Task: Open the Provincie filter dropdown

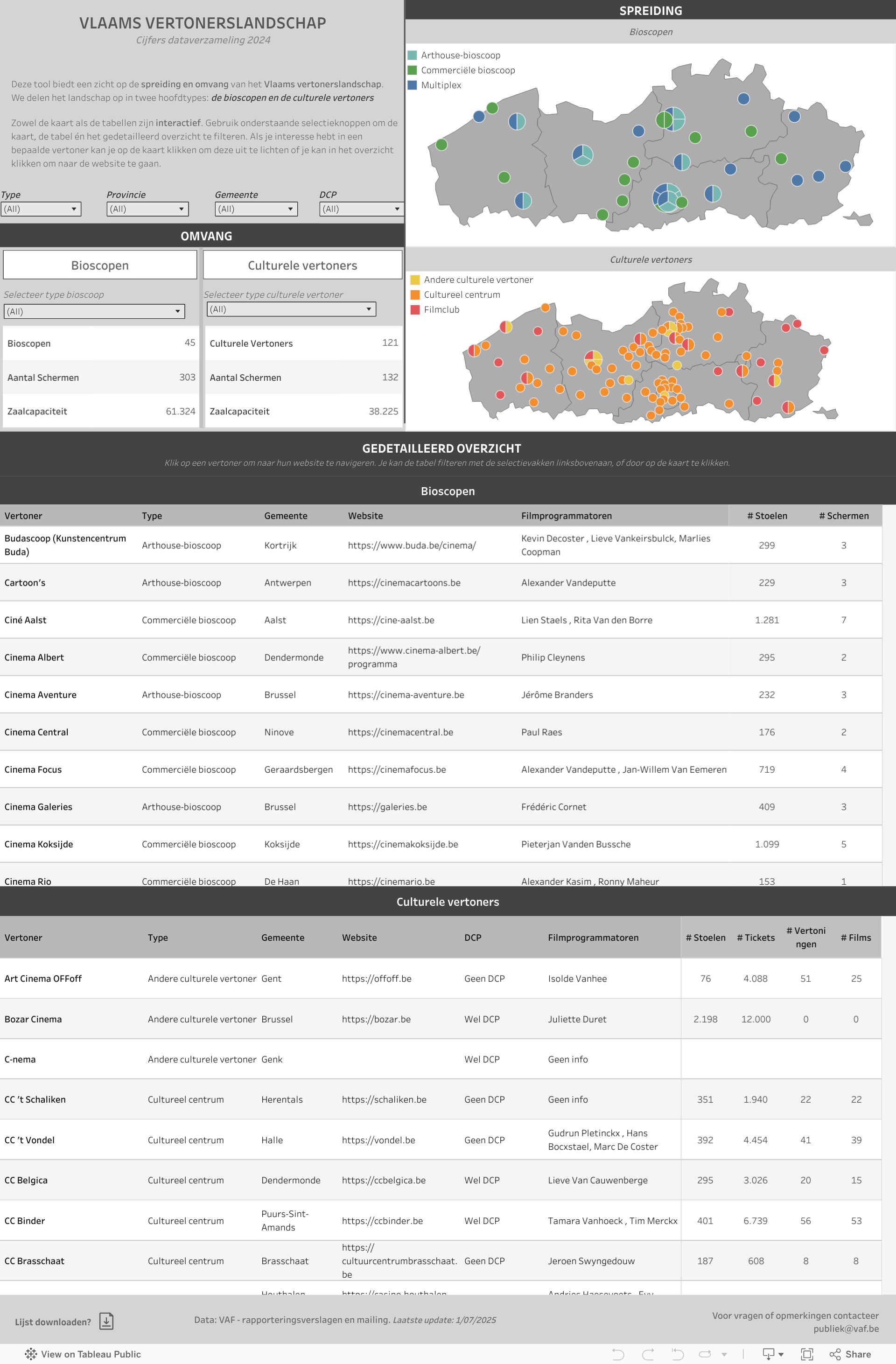Action: (x=147, y=209)
